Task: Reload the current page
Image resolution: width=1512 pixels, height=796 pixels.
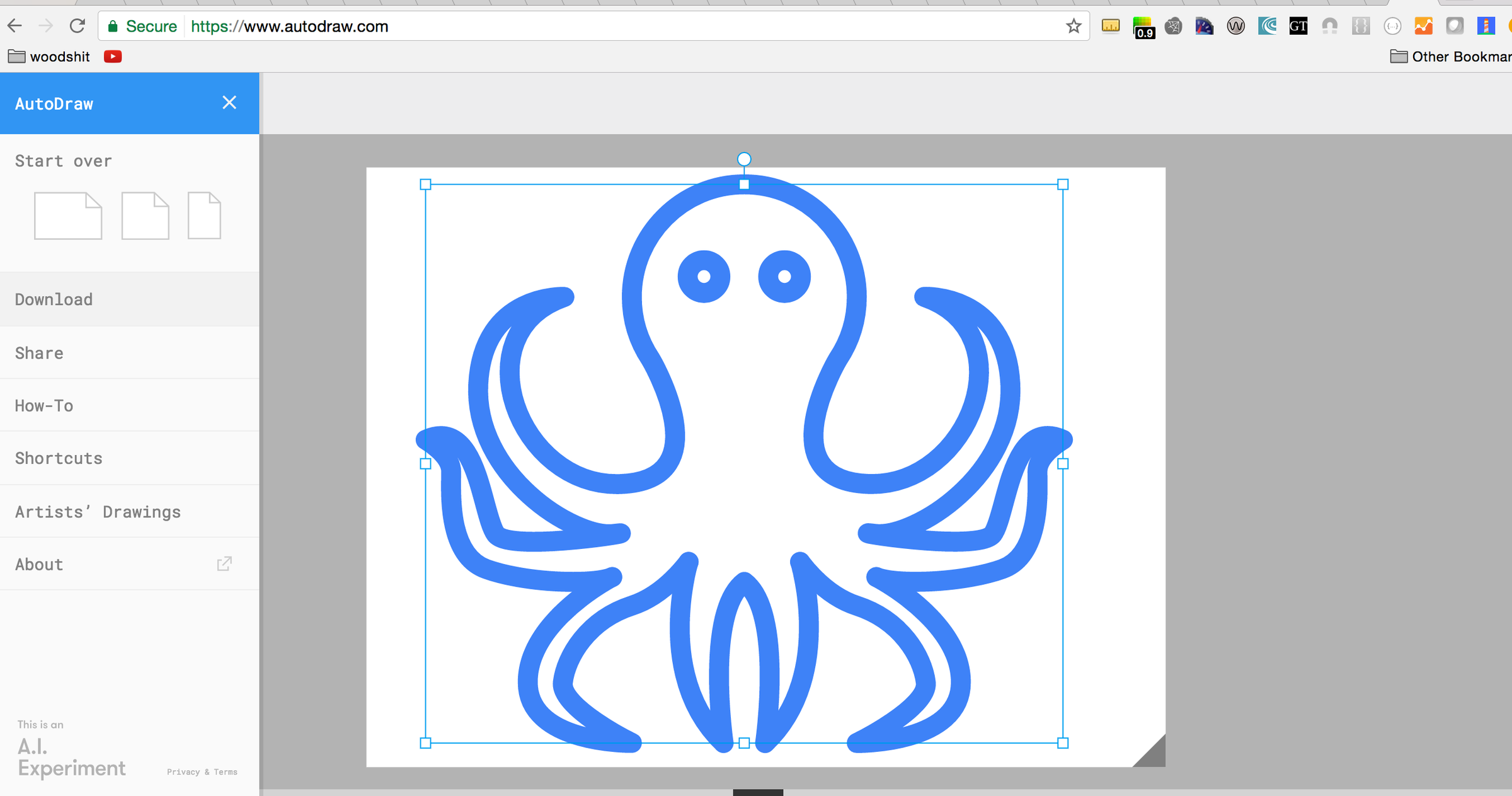Action: (x=77, y=25)
